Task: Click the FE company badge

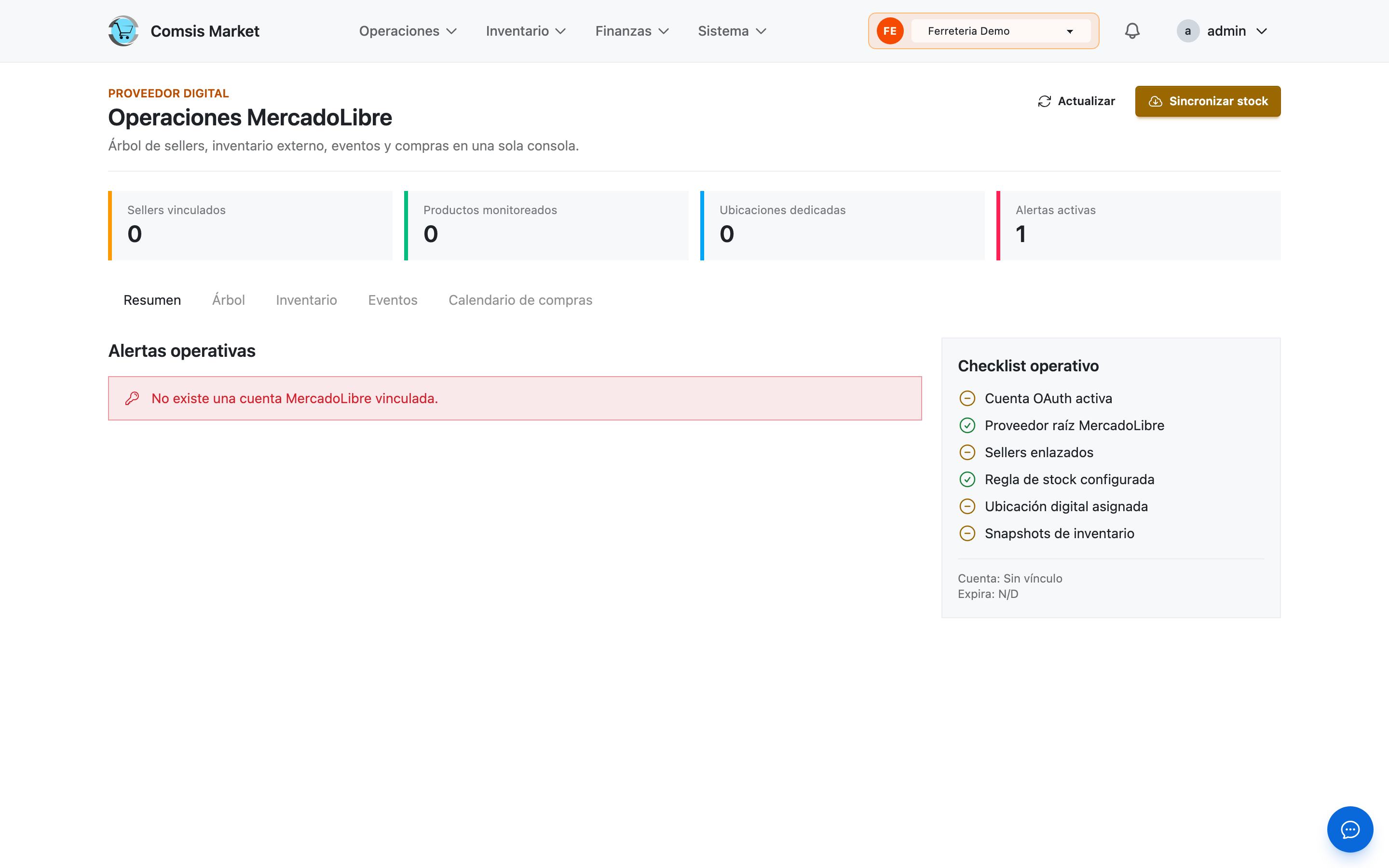Action: (890, 31)
